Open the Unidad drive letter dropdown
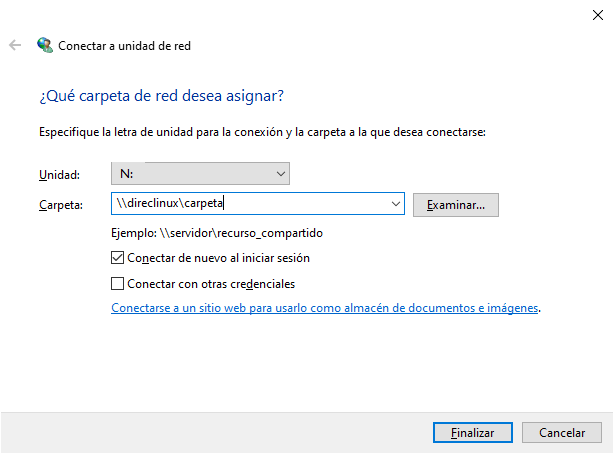This screenshot has width=616, height=460. (200, 174)
